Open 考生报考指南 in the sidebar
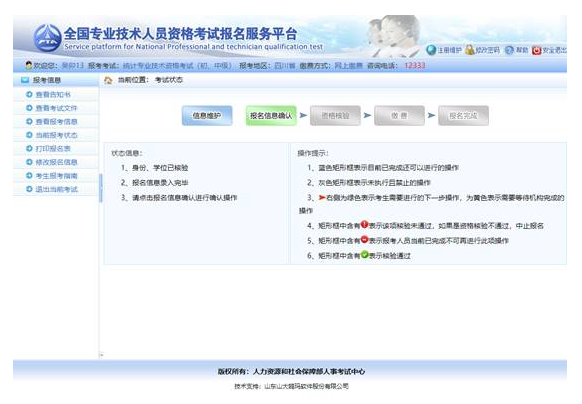This screenshot has width=582, height=404. click(x=56, y=176)
